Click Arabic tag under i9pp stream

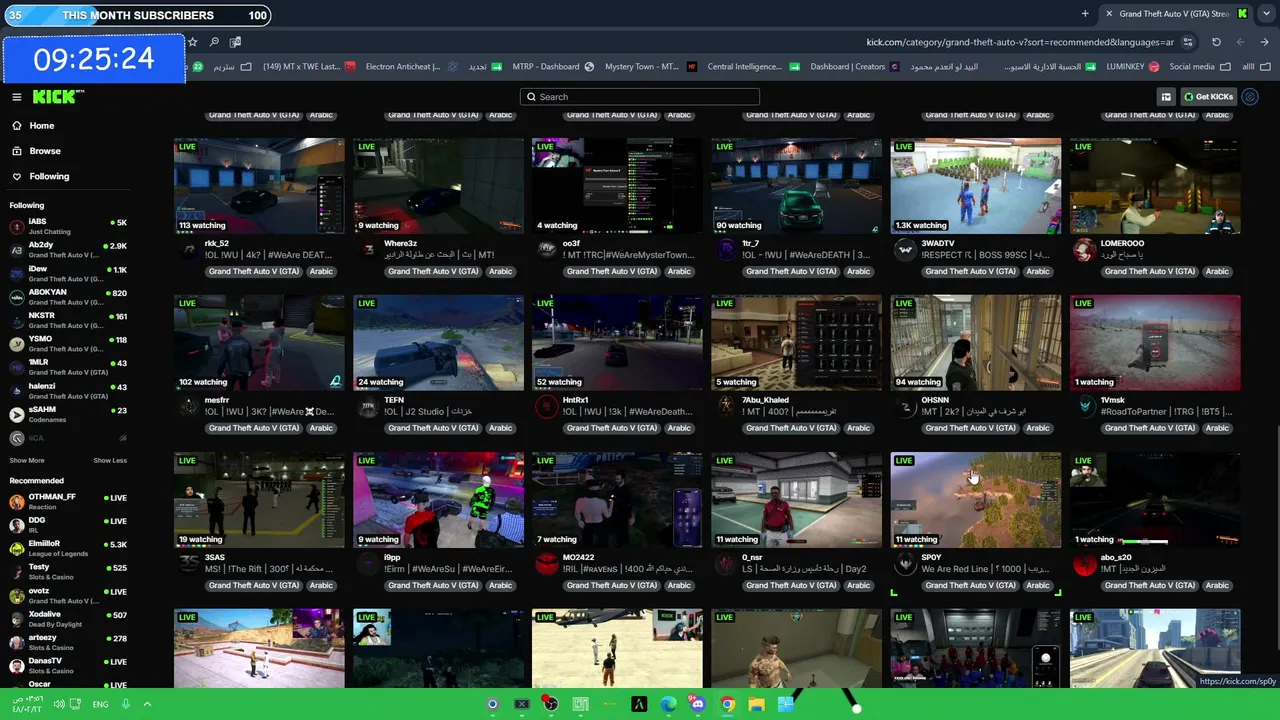[x=500, y=586]
